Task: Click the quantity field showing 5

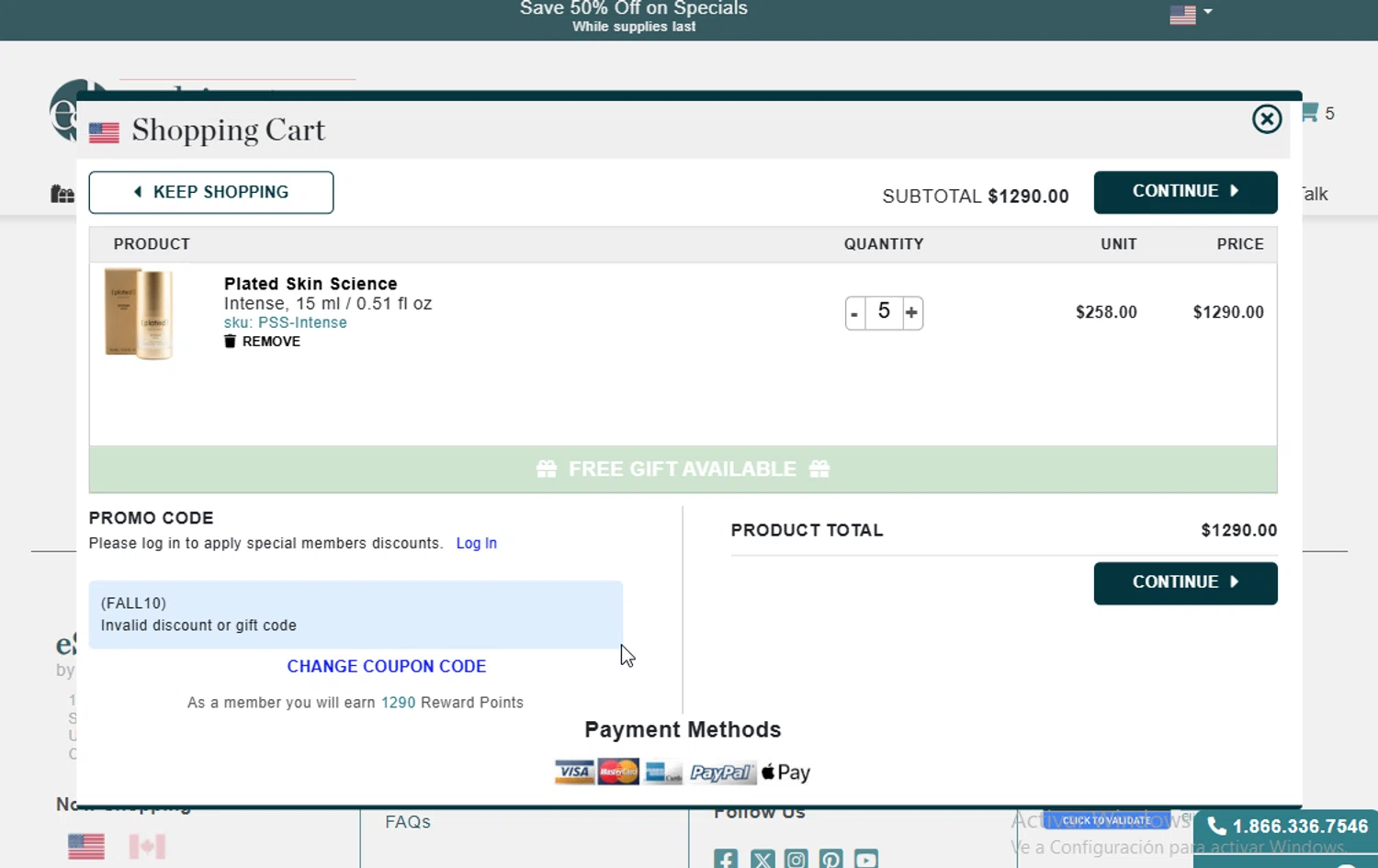Action: (884, 312)
